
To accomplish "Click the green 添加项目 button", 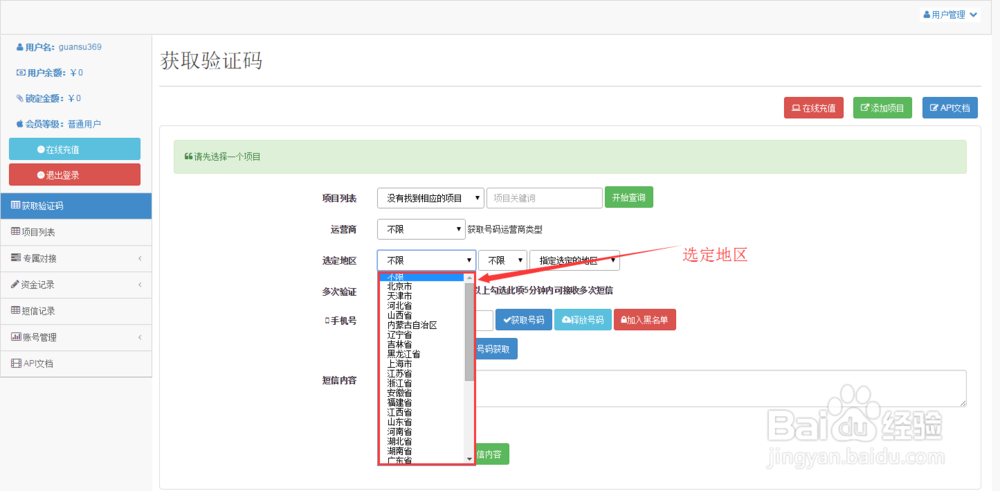I will [x=883, y=108].
